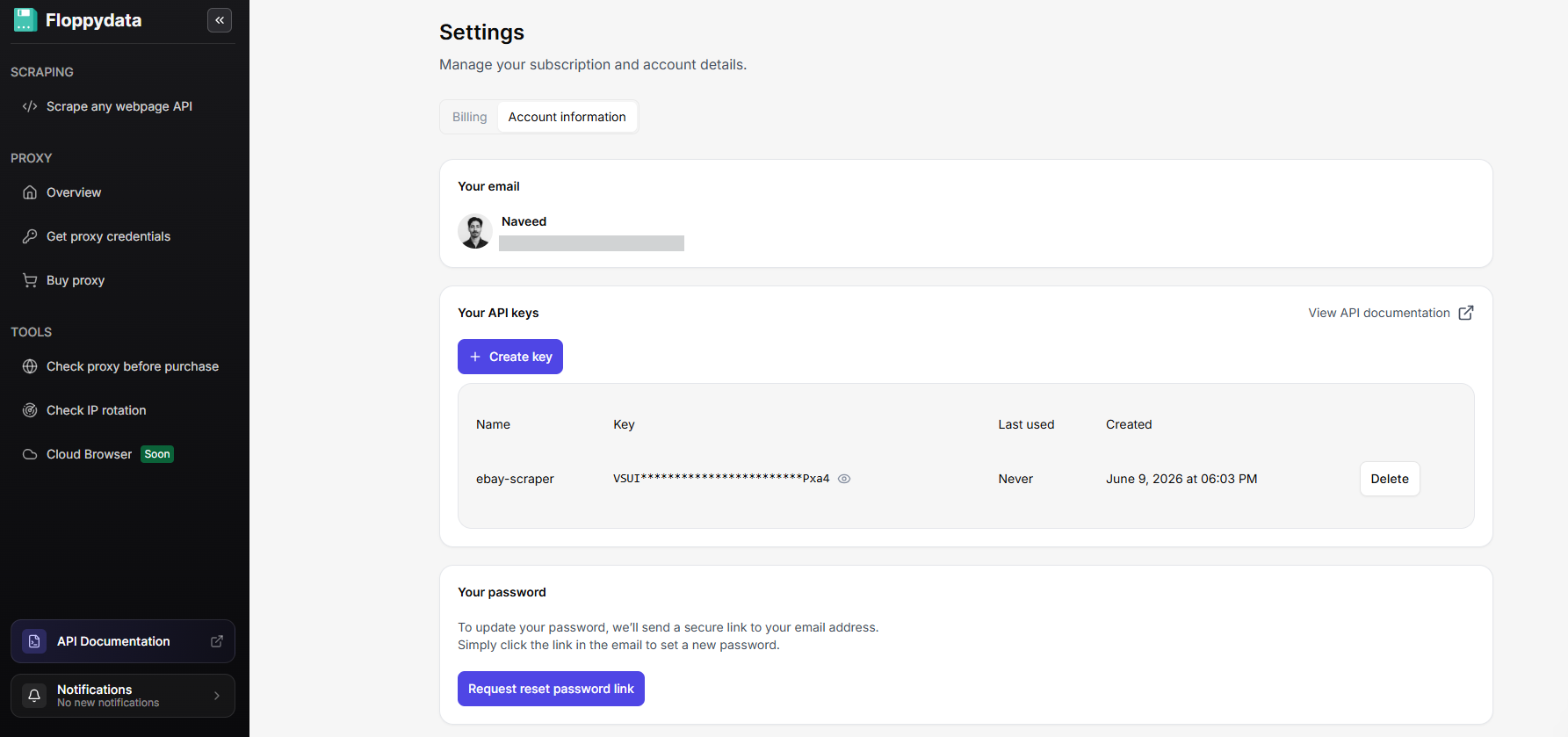The height and width of the screenshot is (737, 1568).
Task: Click the shopping cart icon beside Buy proxy
Action: tap(30, 280)
